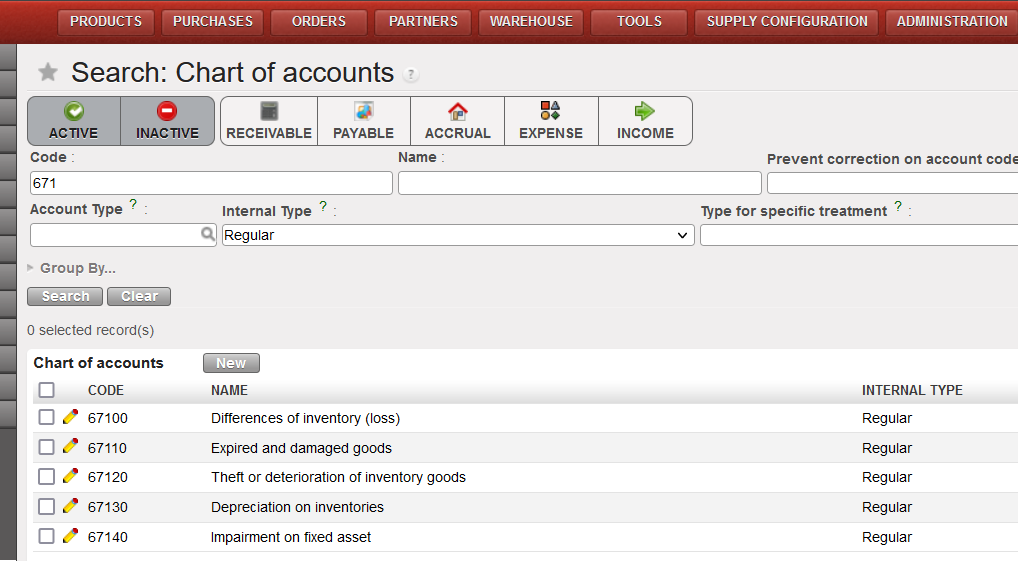This screenshot has width=1018, height=561.
Task: Show Type for specific treatment help icon
Action: (x=898, y=206)
